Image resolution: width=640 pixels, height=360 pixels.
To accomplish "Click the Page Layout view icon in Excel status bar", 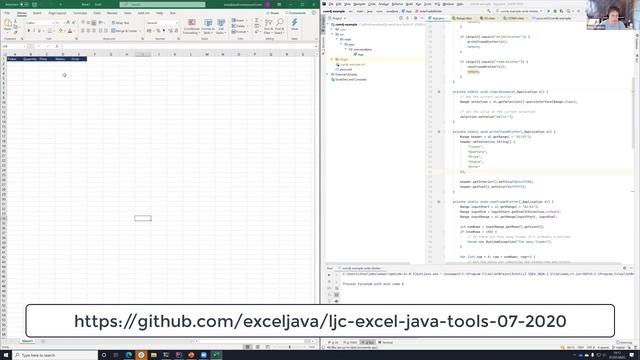I will [x=258, y=347].
